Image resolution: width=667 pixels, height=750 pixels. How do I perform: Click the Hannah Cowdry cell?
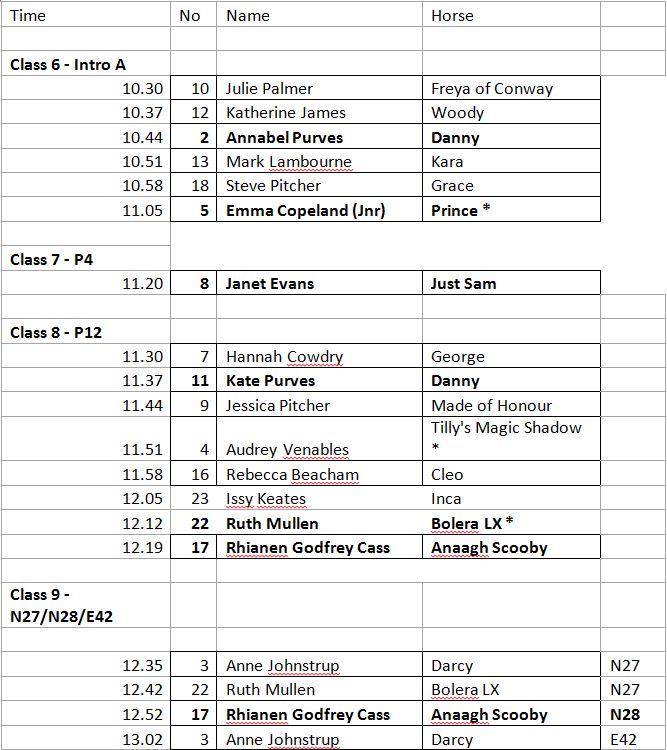point(284,356)
